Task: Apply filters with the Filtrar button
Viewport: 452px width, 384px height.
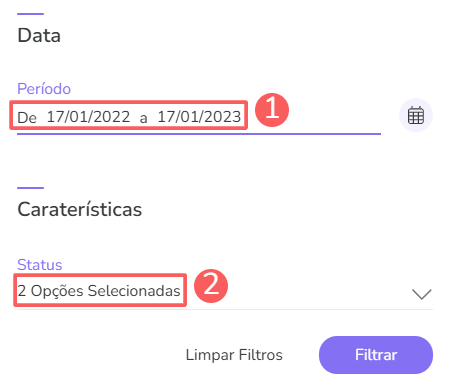Action: click(x=376, y=355)
